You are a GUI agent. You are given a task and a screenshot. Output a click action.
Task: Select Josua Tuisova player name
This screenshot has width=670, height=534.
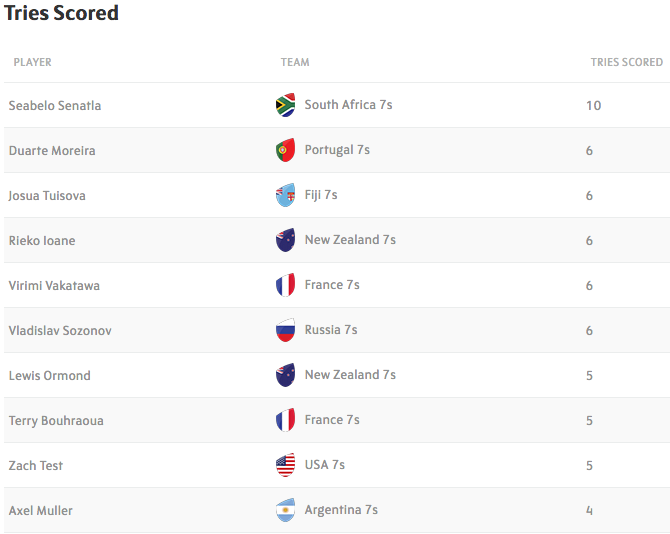[x=47, y=196]
